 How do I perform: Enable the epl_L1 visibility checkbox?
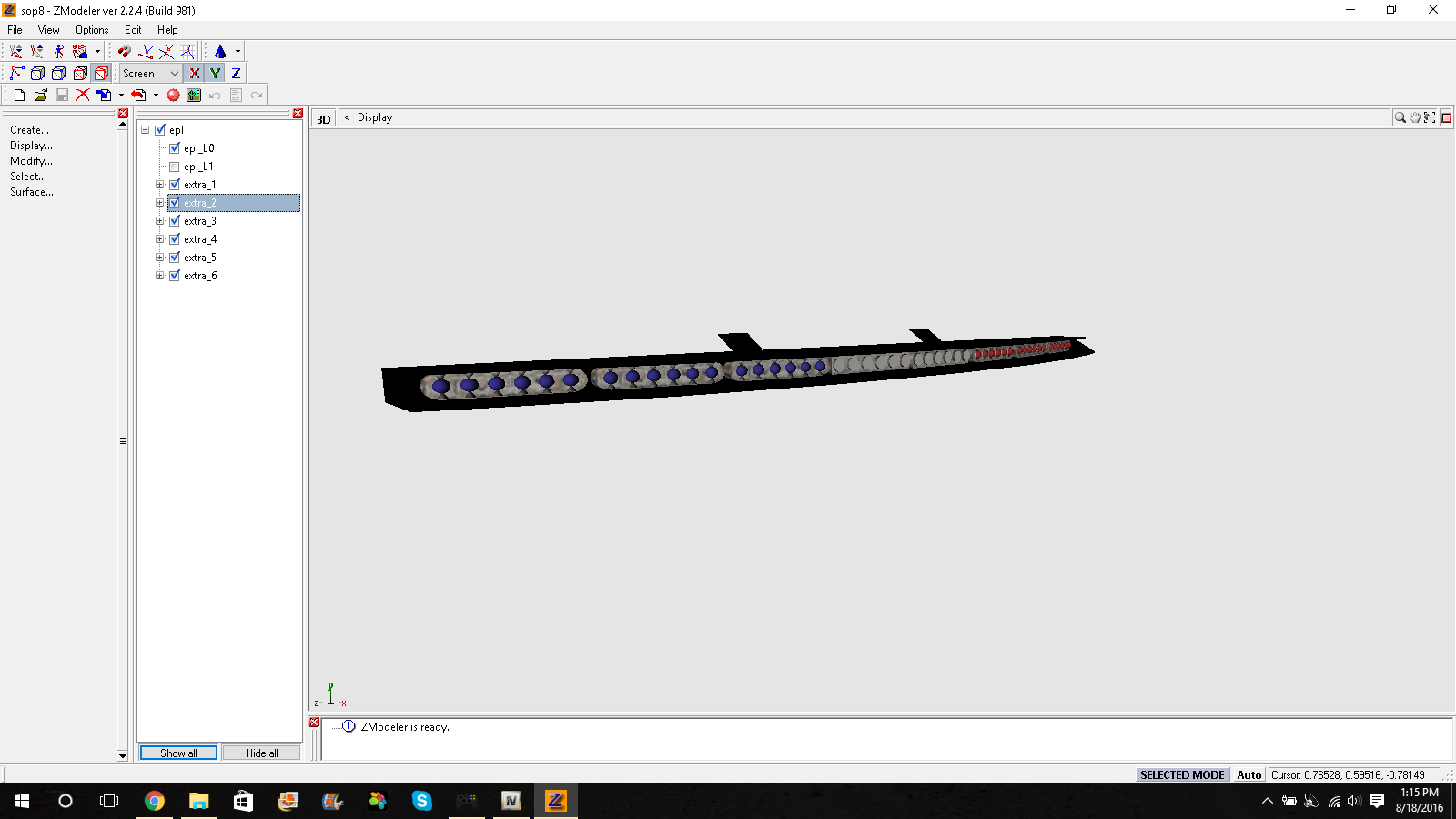tap(175, 167)
